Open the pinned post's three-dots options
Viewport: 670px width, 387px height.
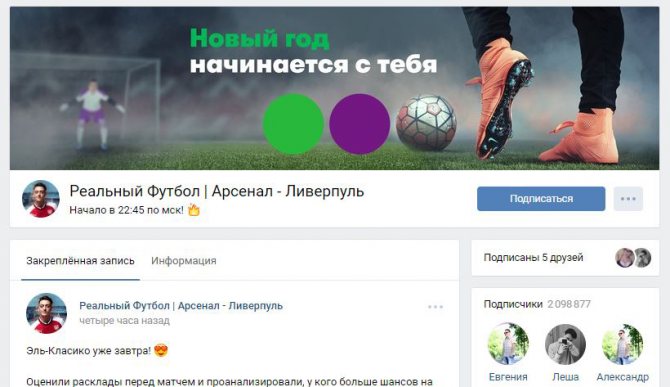point(435,307)
